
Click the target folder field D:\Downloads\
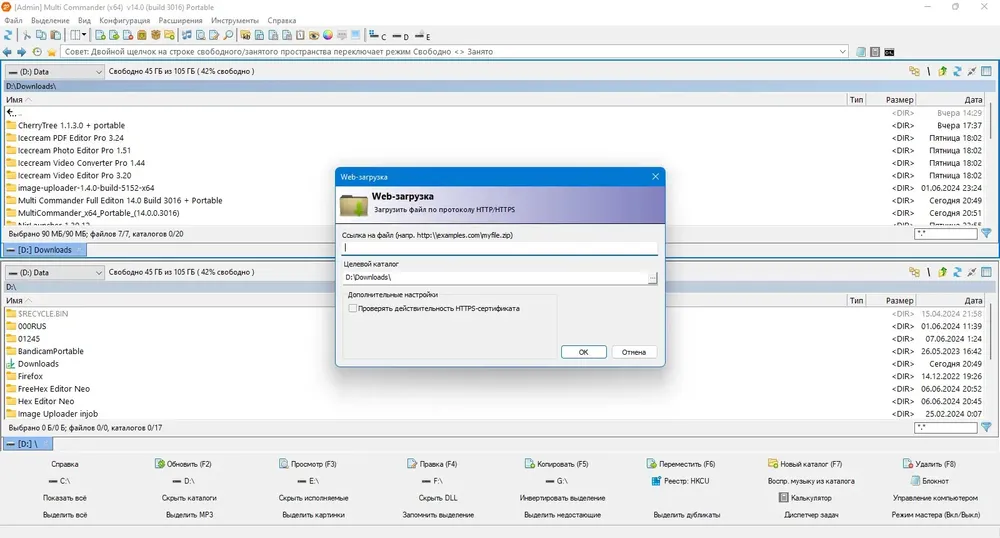point(495,277)
